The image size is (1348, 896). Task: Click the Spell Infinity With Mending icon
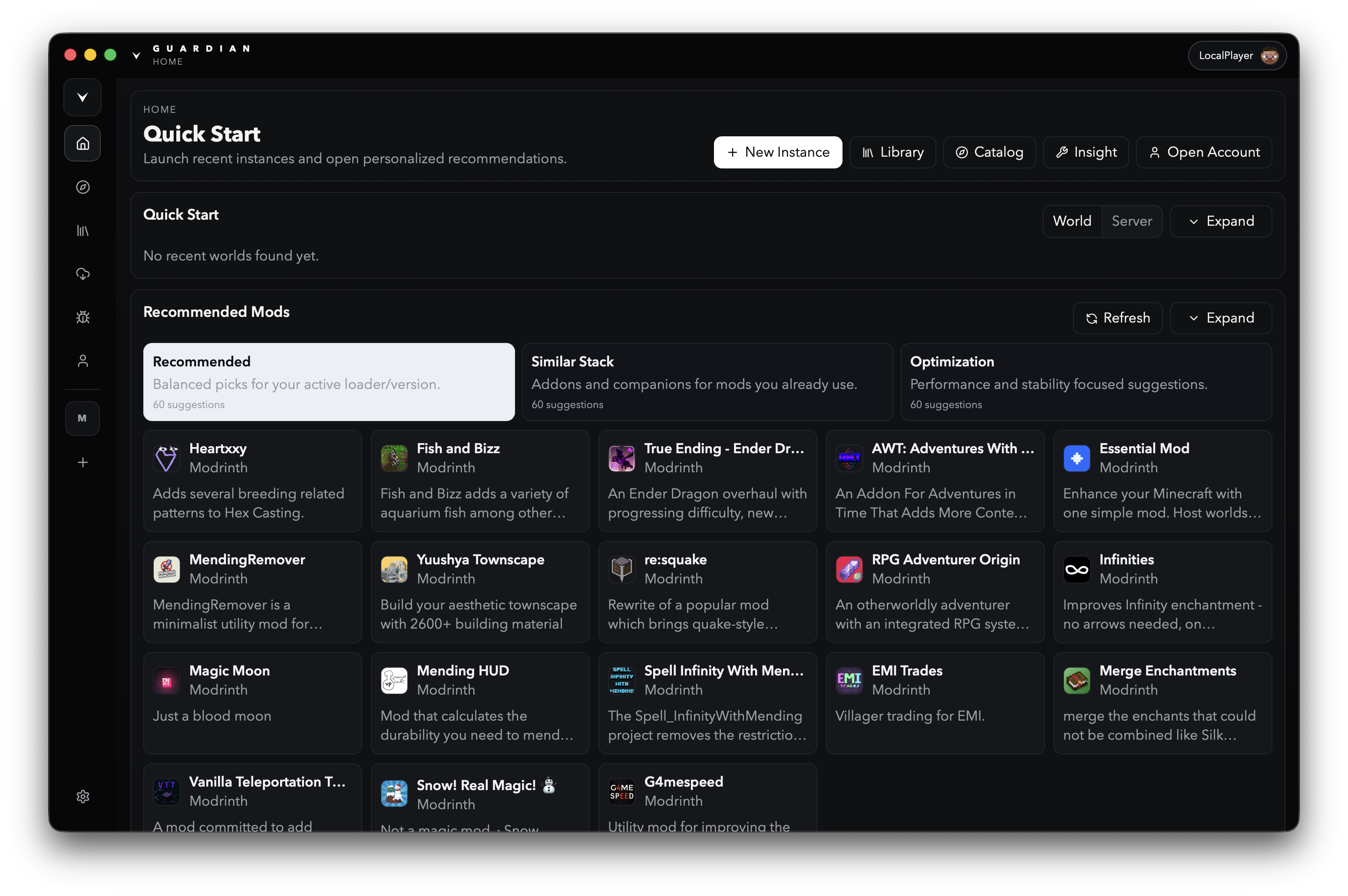621,681
